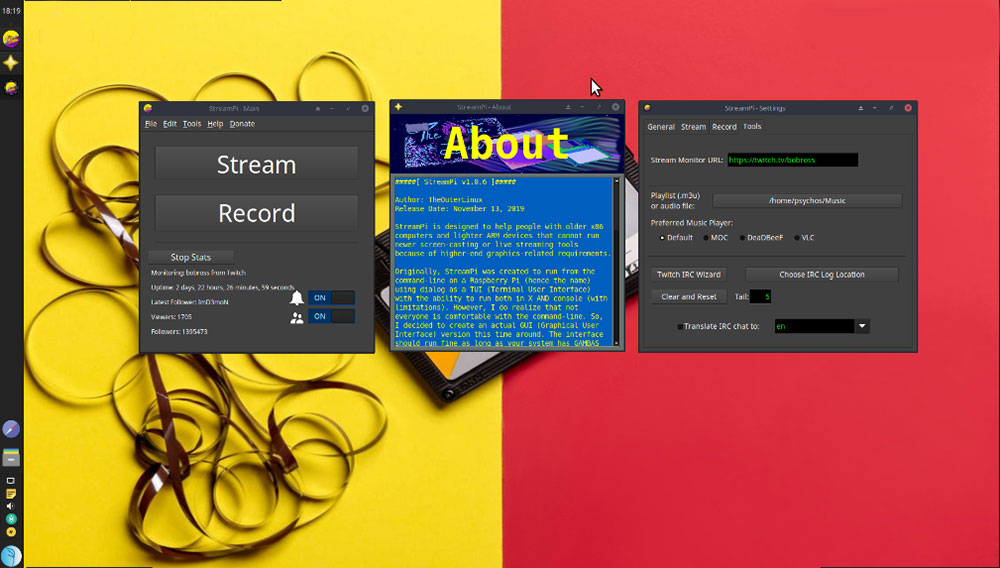
Task: Open the File menu in StreamPi Main
Action: pyautogui.click(x=151, y=124)
